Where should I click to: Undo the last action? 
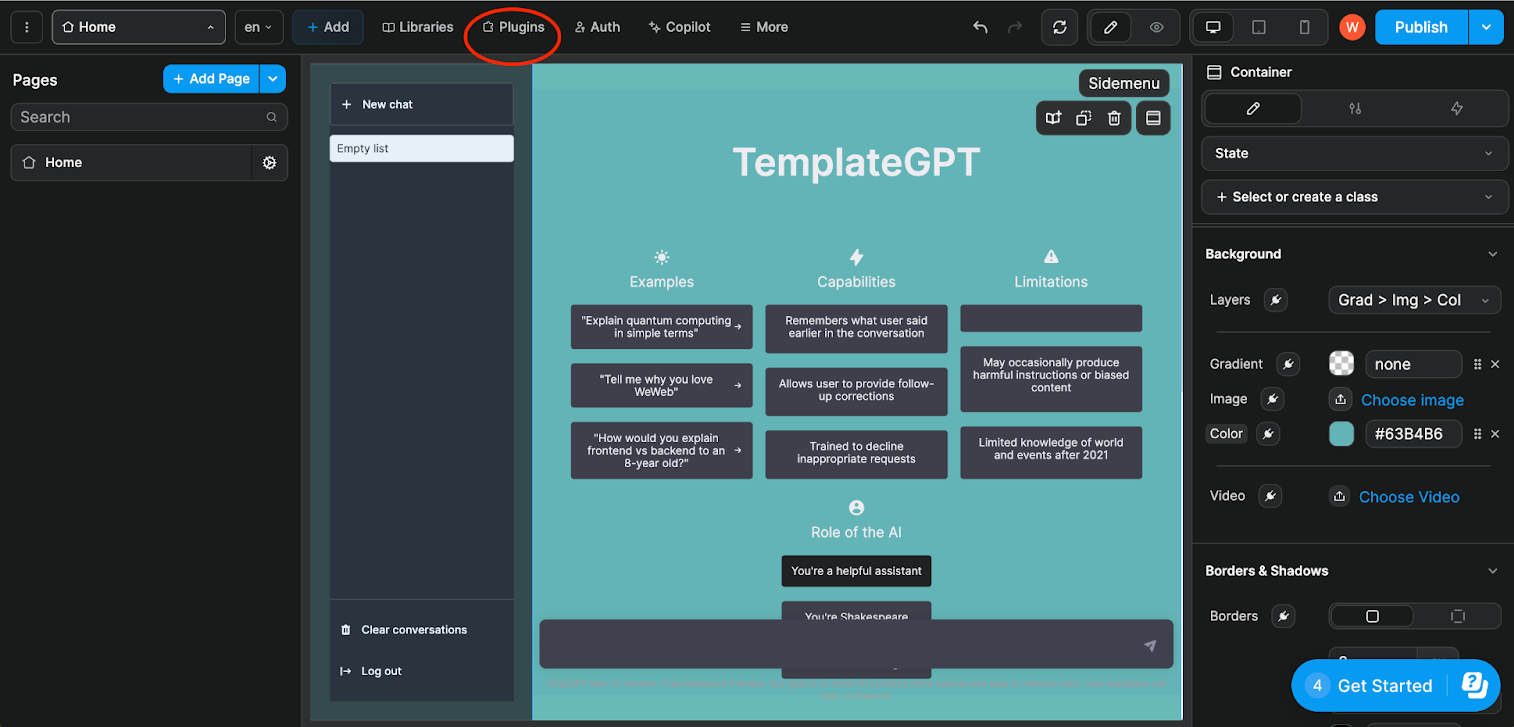pyautogui.click(x=980, y=27)
